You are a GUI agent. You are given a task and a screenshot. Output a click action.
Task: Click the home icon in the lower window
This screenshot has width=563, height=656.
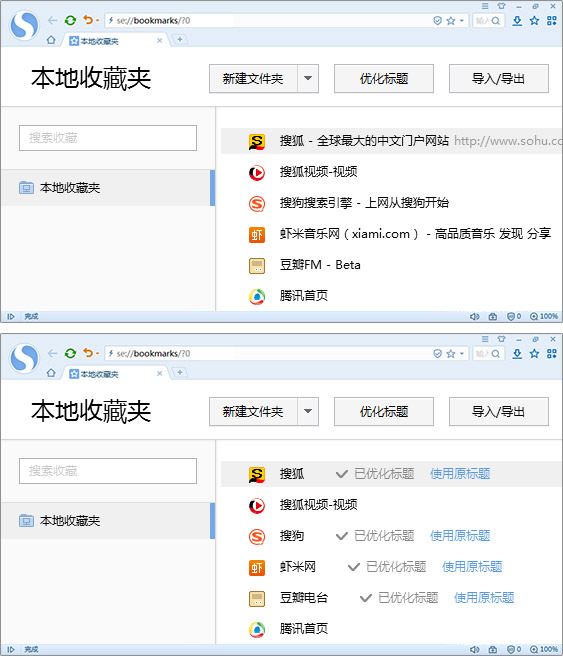point(51,373)
